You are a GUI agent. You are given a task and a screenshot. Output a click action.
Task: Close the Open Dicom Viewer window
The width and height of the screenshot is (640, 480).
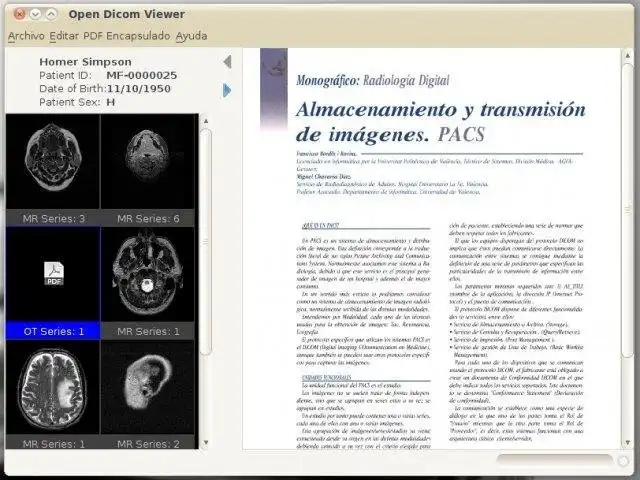(19, 14)
